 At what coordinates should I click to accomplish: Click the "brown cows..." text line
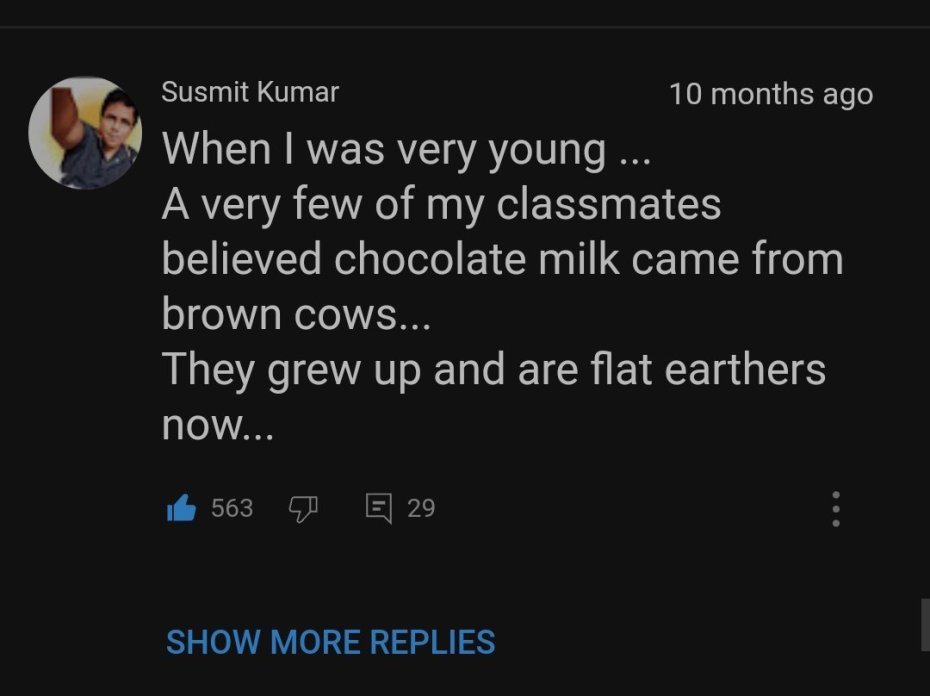[296, 315]
